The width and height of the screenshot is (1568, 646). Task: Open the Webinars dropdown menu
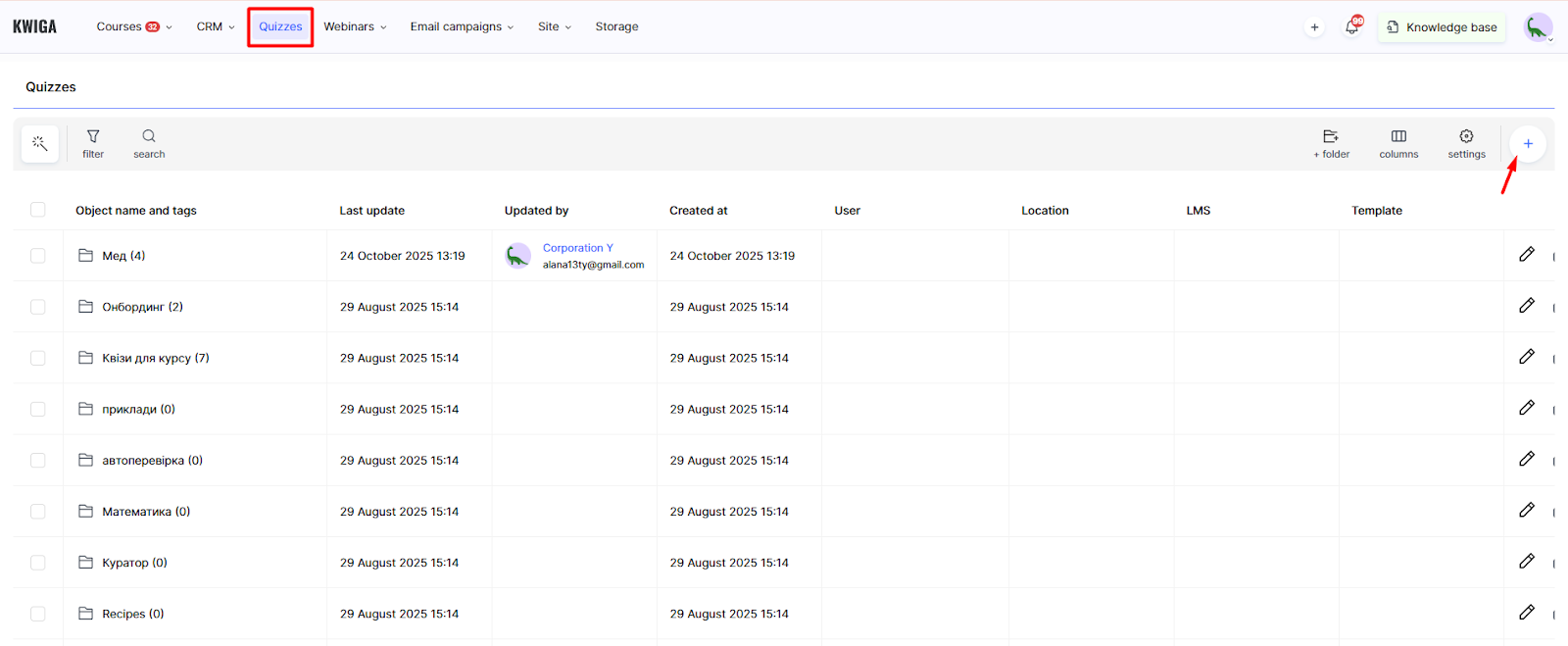click(355, 26)
